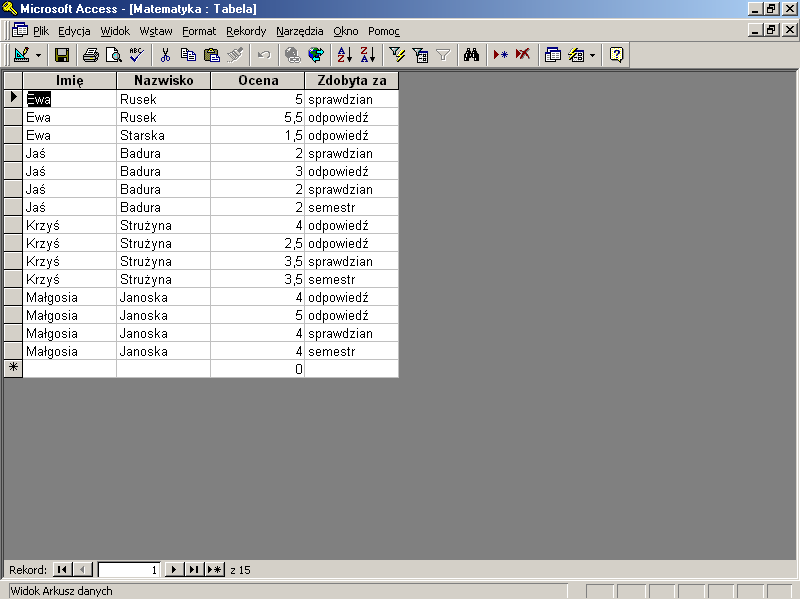Open the Format menu
Image resolution: width=800 pixels, height=600 pixels.
pos(199,31)
